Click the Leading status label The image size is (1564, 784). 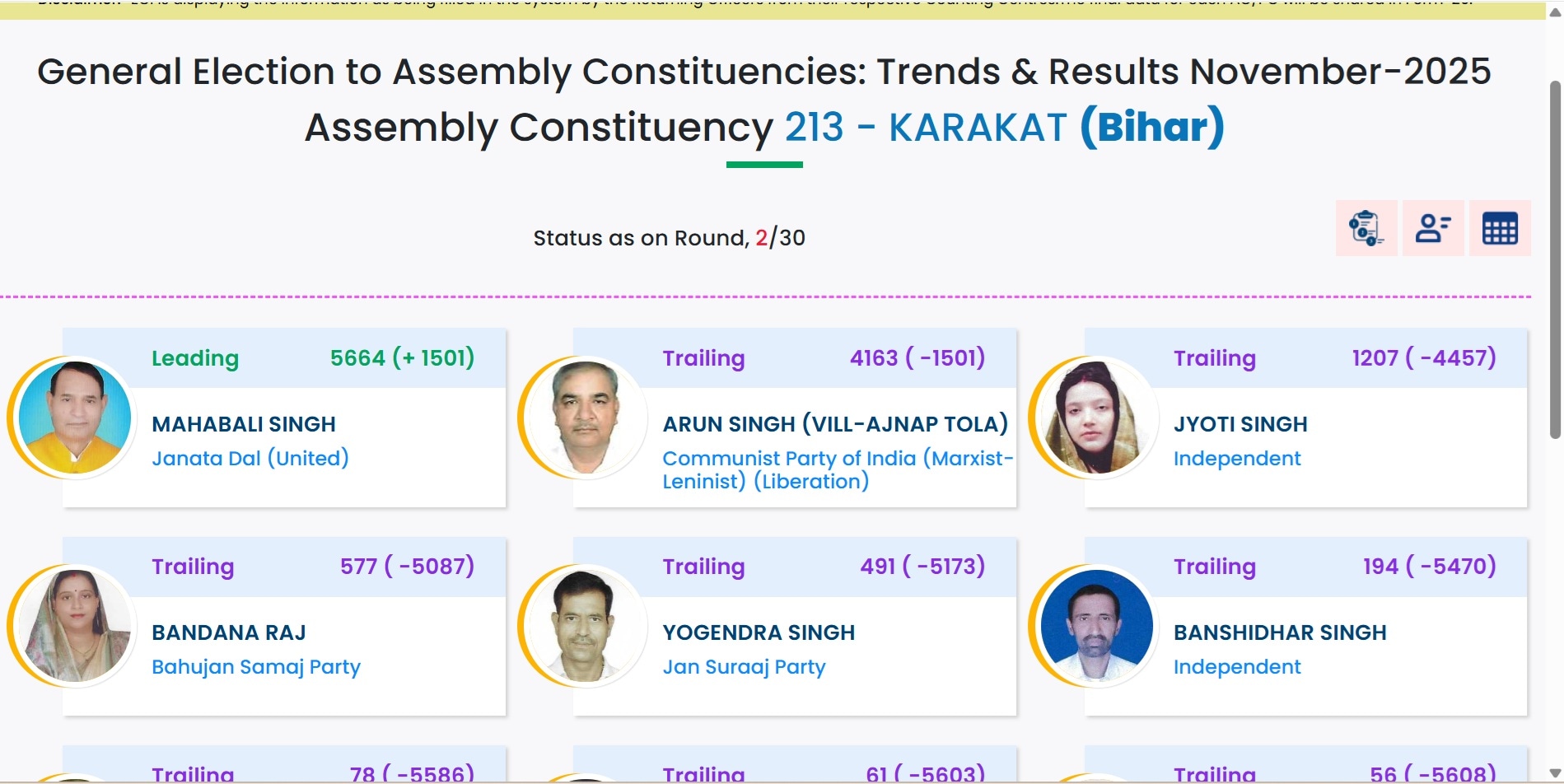[x=194, y=358]
